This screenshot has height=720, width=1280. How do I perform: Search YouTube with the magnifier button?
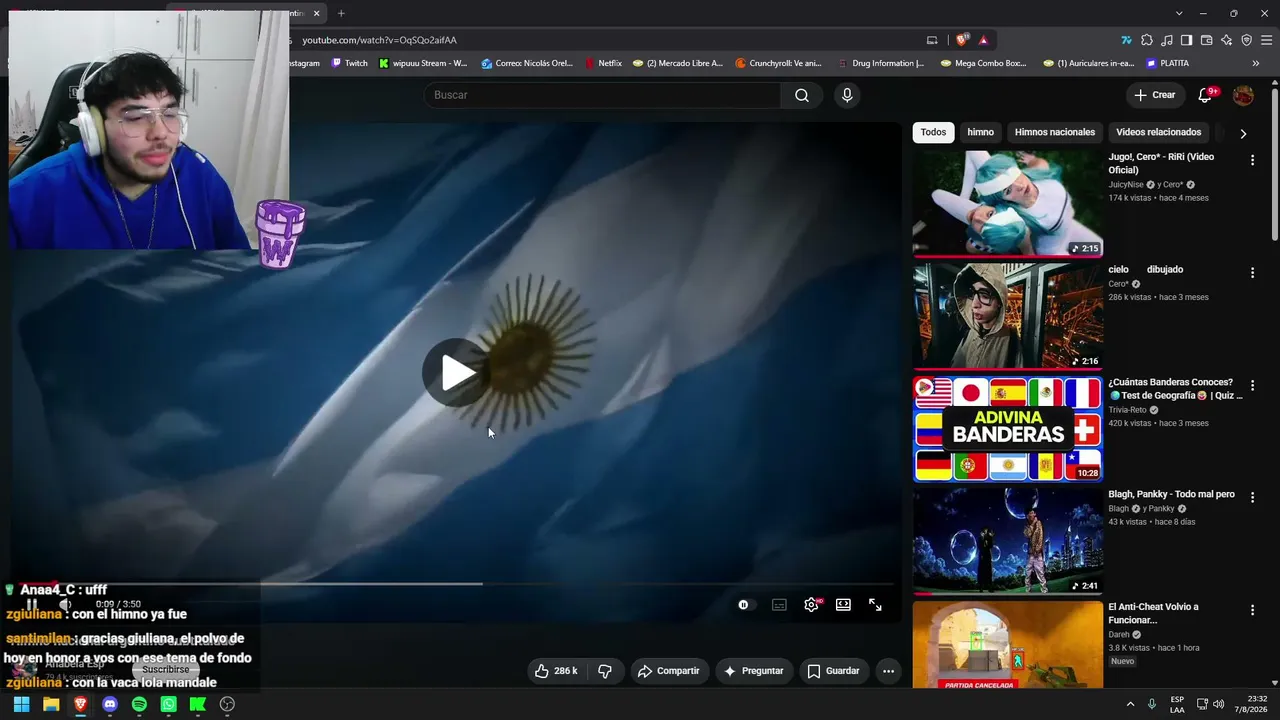point(802,95)
